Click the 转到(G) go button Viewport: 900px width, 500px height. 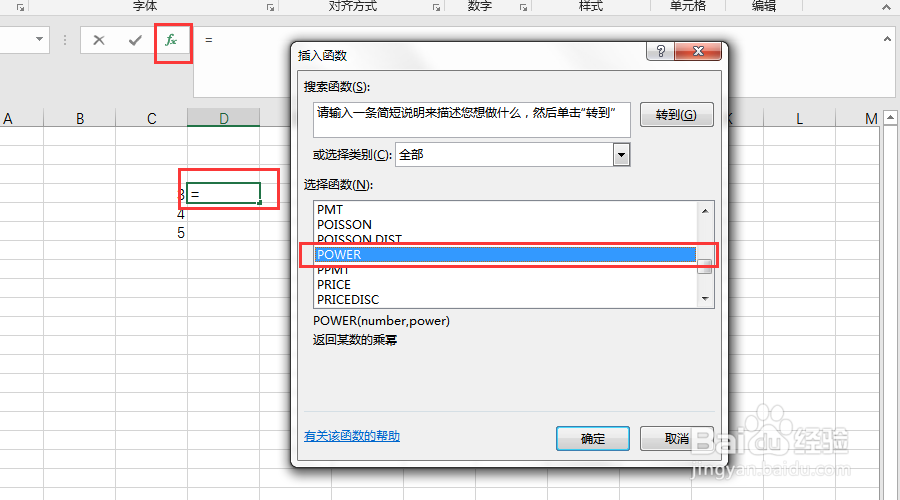677,114
